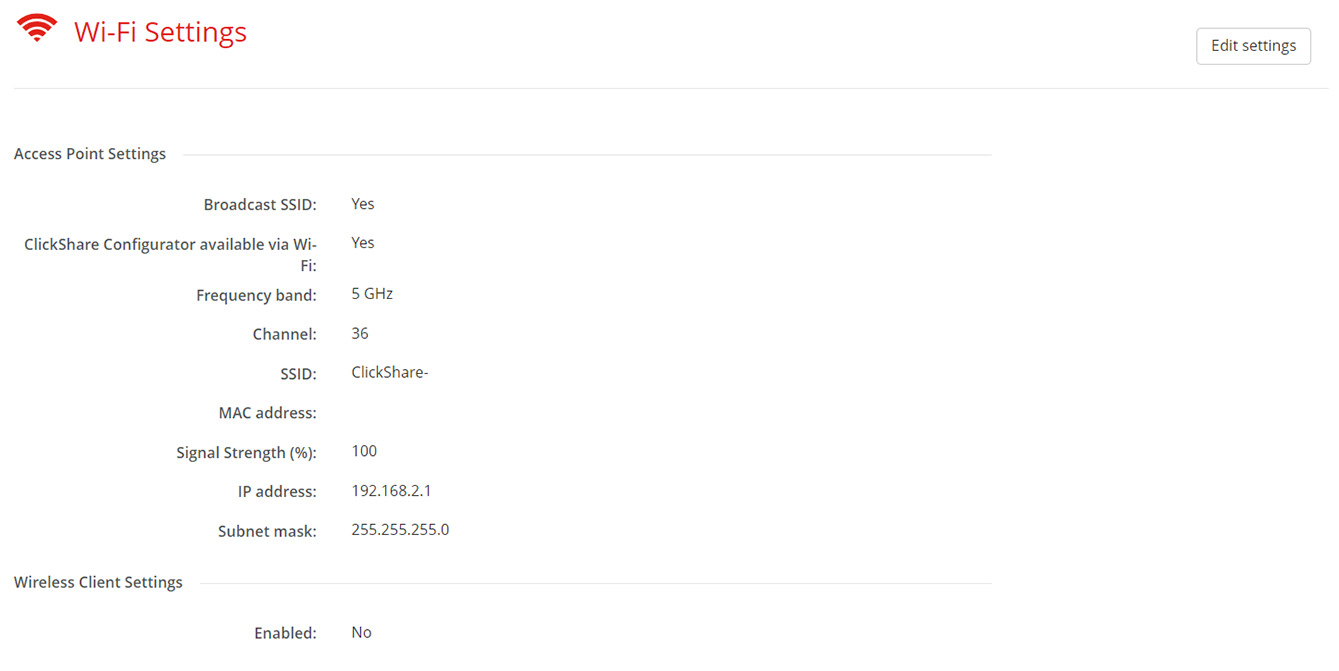Click the ClickShare Configurator available via Wi-Fi label
This screenshot has width=1339, height=671.
(x=170, y=255)
